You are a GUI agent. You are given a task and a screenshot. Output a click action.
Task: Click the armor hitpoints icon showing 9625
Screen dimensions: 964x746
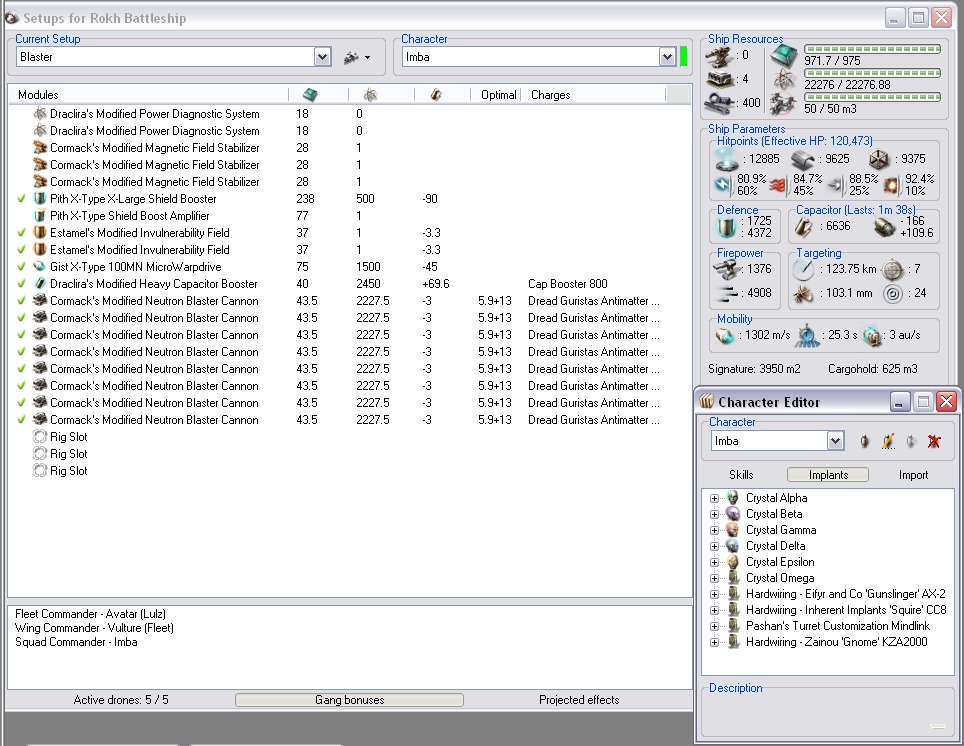[802, 159]
